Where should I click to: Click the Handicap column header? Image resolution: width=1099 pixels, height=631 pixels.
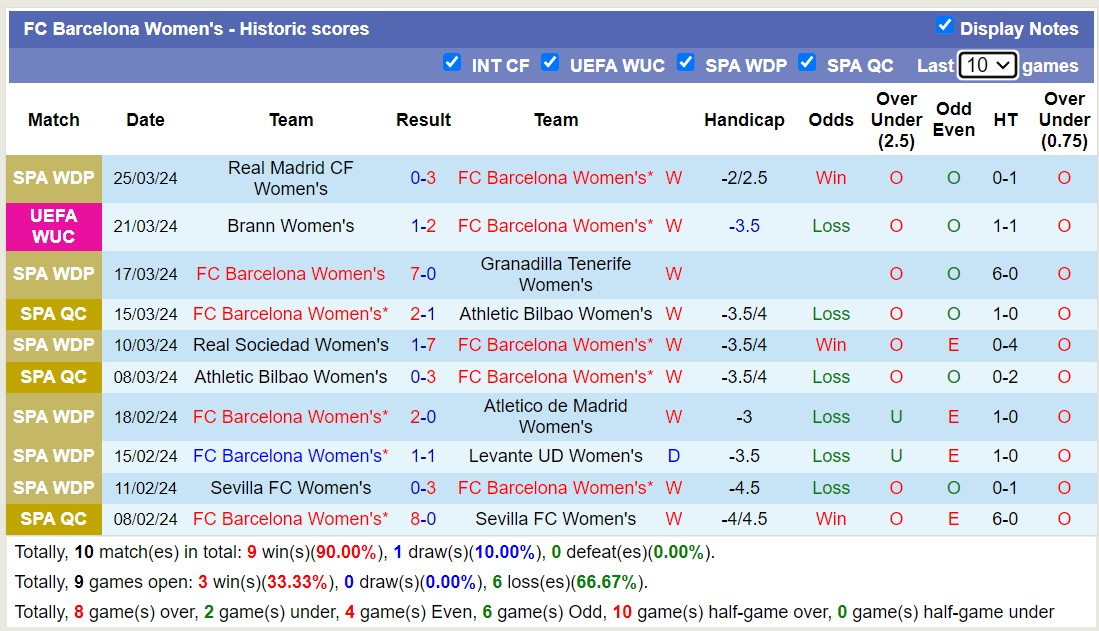click(x=744, y=120)
